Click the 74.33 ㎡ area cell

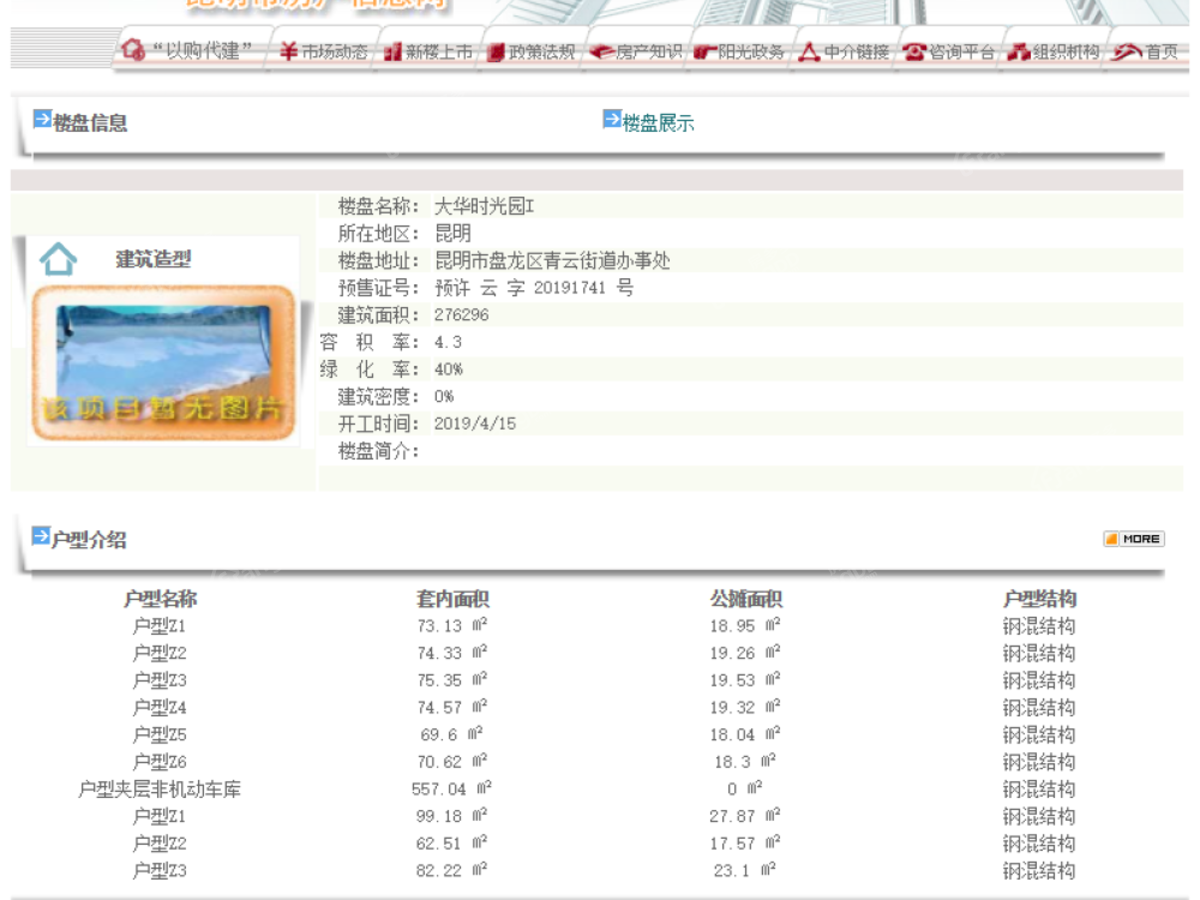pyautogui.click(x=452, y=653)
